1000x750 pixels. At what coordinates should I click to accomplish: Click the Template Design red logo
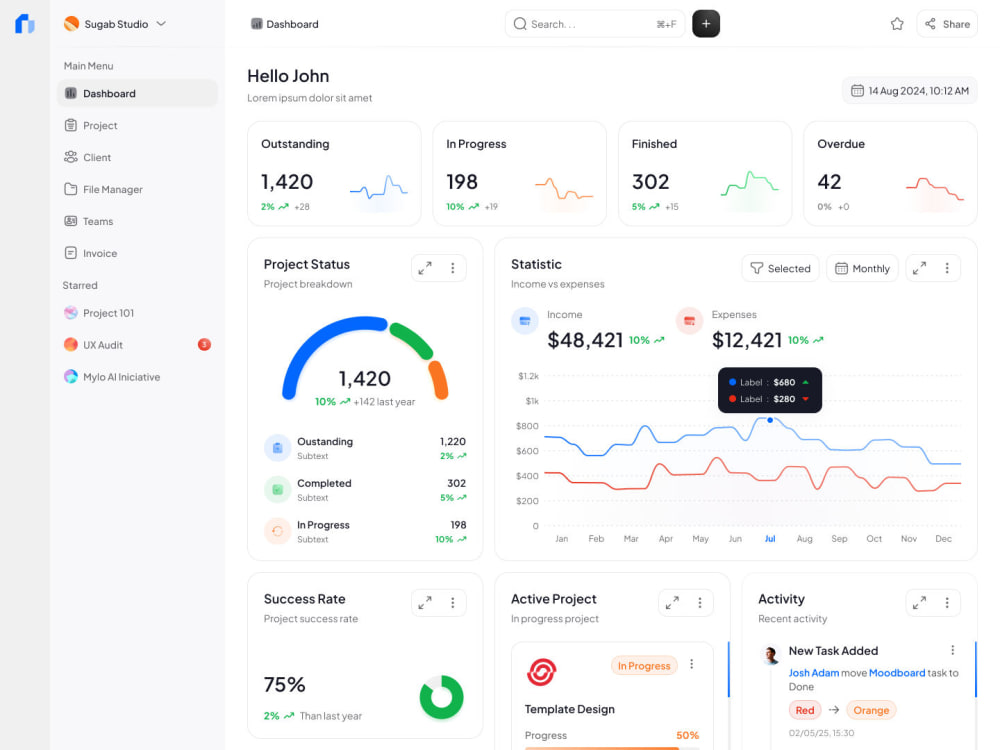click(541, 672)
